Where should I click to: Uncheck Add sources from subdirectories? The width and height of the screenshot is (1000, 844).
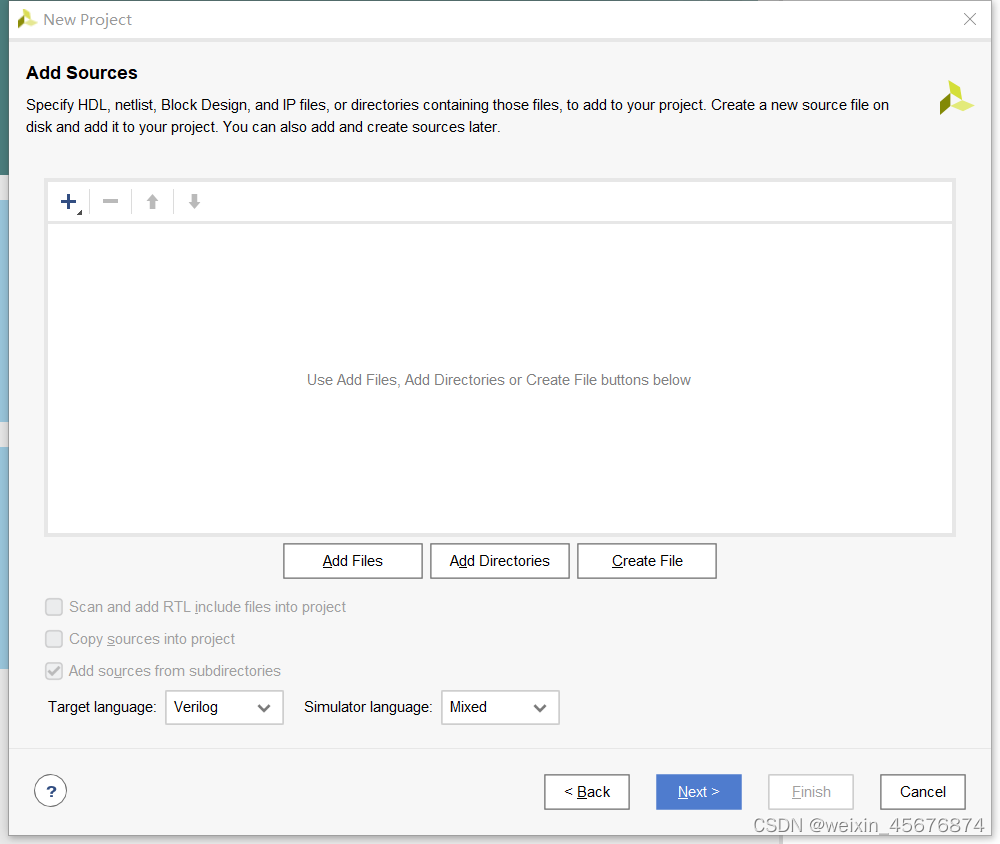click(54, 671)
